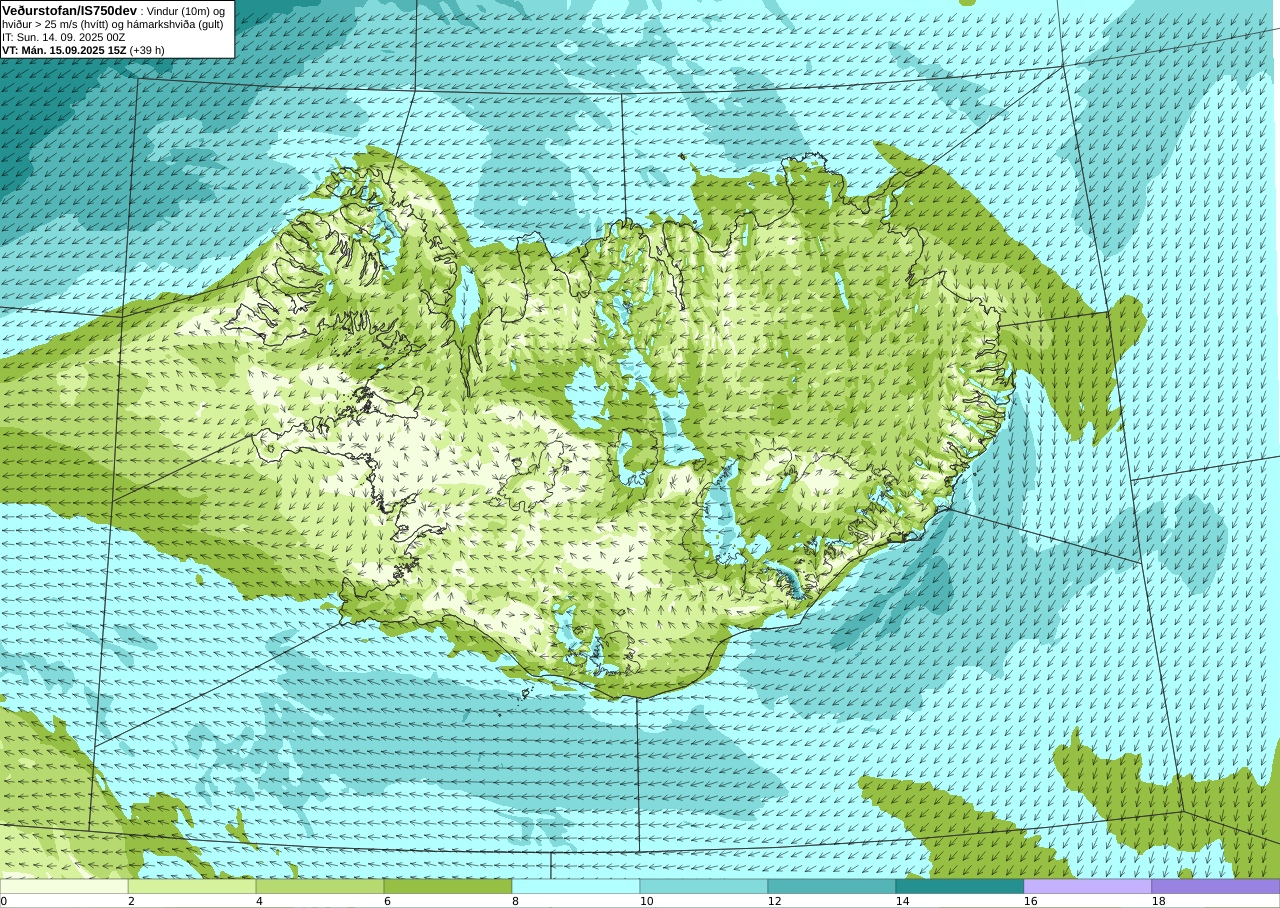Click legend tick label '2'

tap(131, 901)
